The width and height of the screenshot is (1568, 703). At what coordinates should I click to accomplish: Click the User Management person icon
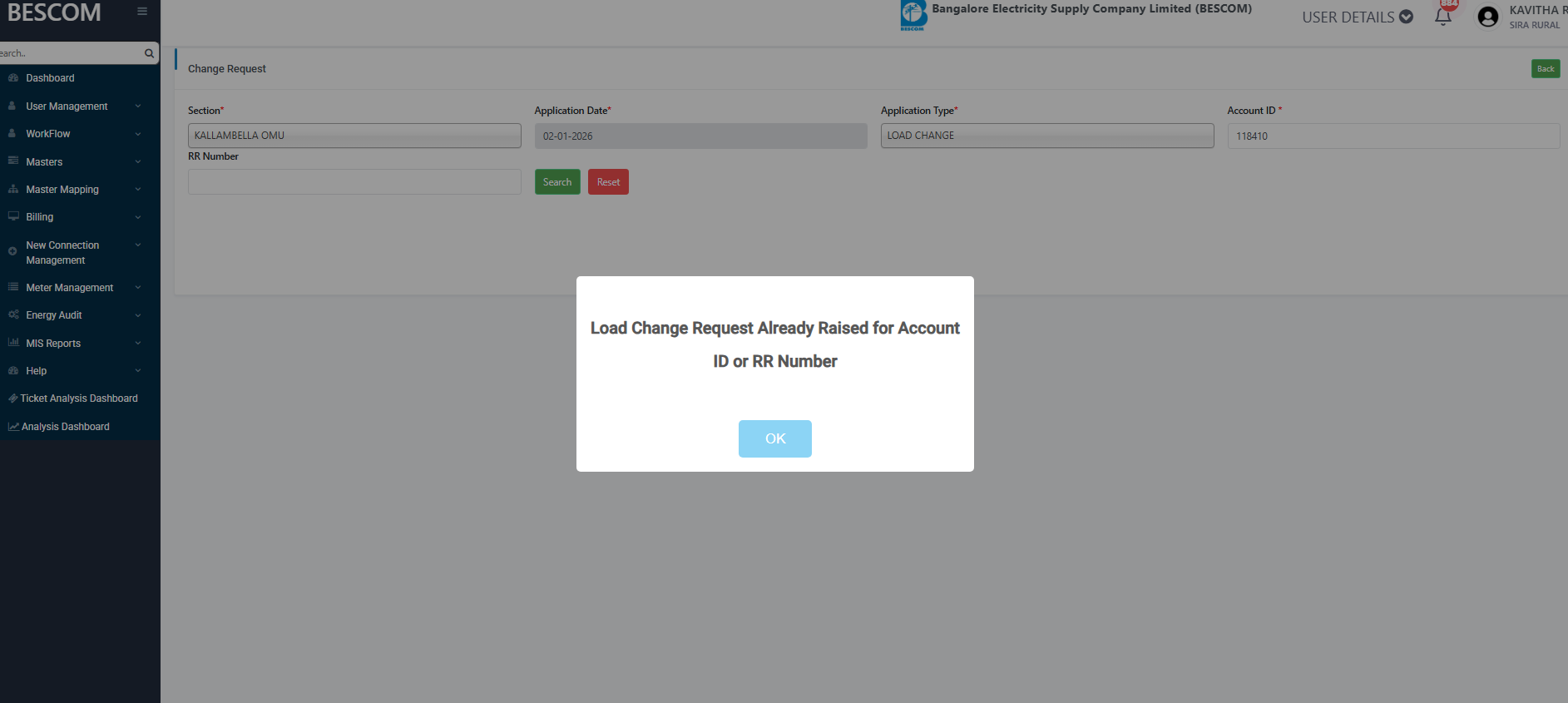(x=12, y=106)
